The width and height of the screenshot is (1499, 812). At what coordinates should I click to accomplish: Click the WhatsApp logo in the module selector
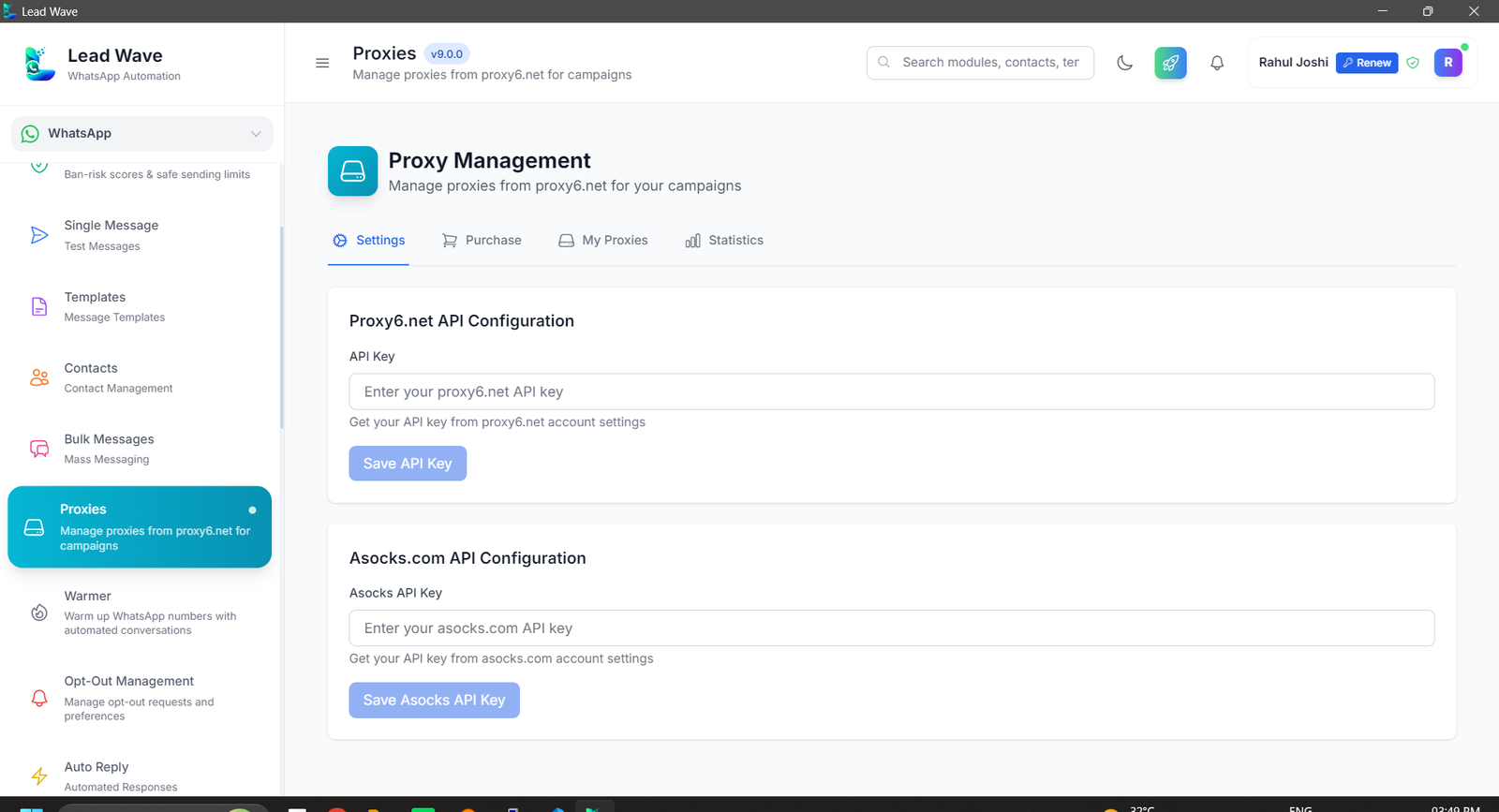pos(30,134)
